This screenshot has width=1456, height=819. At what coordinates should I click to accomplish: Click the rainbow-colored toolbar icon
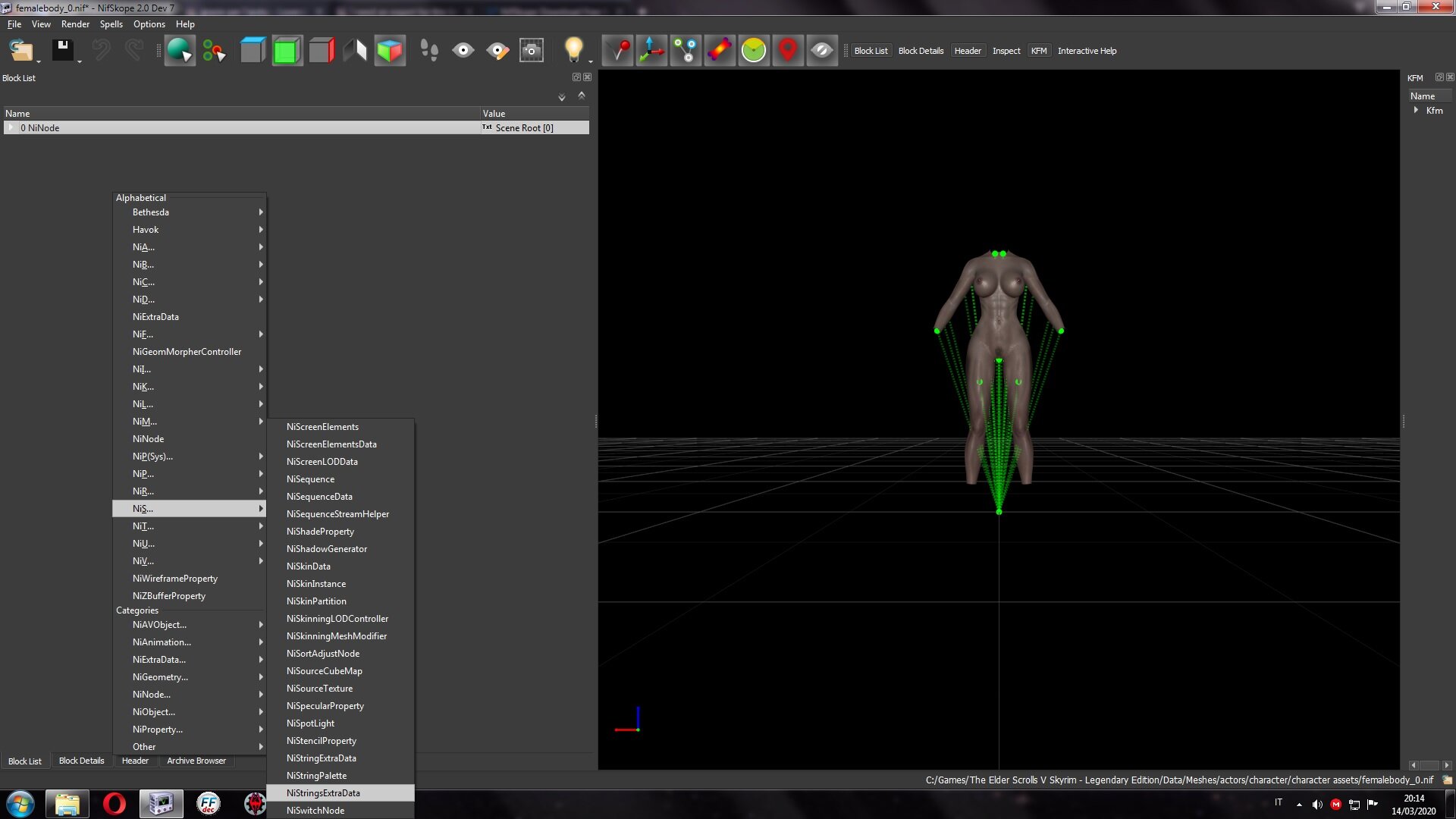pos(720,51)
